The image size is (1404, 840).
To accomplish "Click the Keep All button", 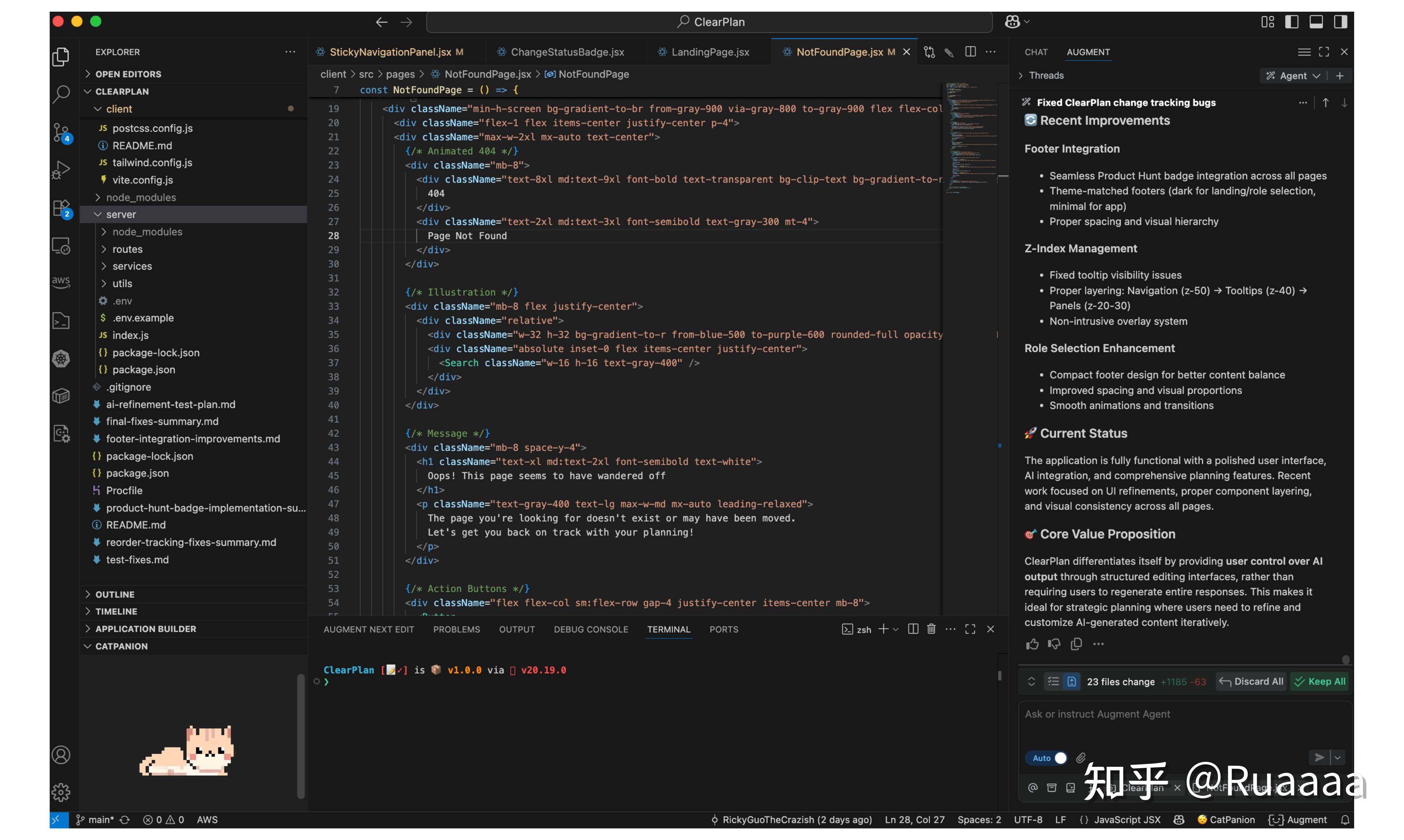I will (1320, 682).
